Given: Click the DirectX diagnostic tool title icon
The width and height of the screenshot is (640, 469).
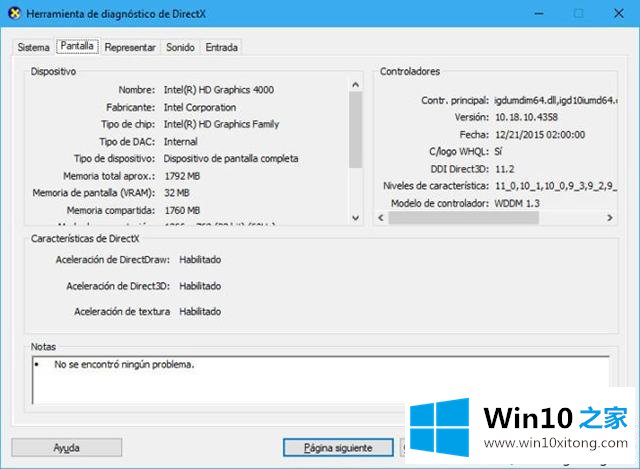Looking at the screenshot, I should click(x=14, y=13).
